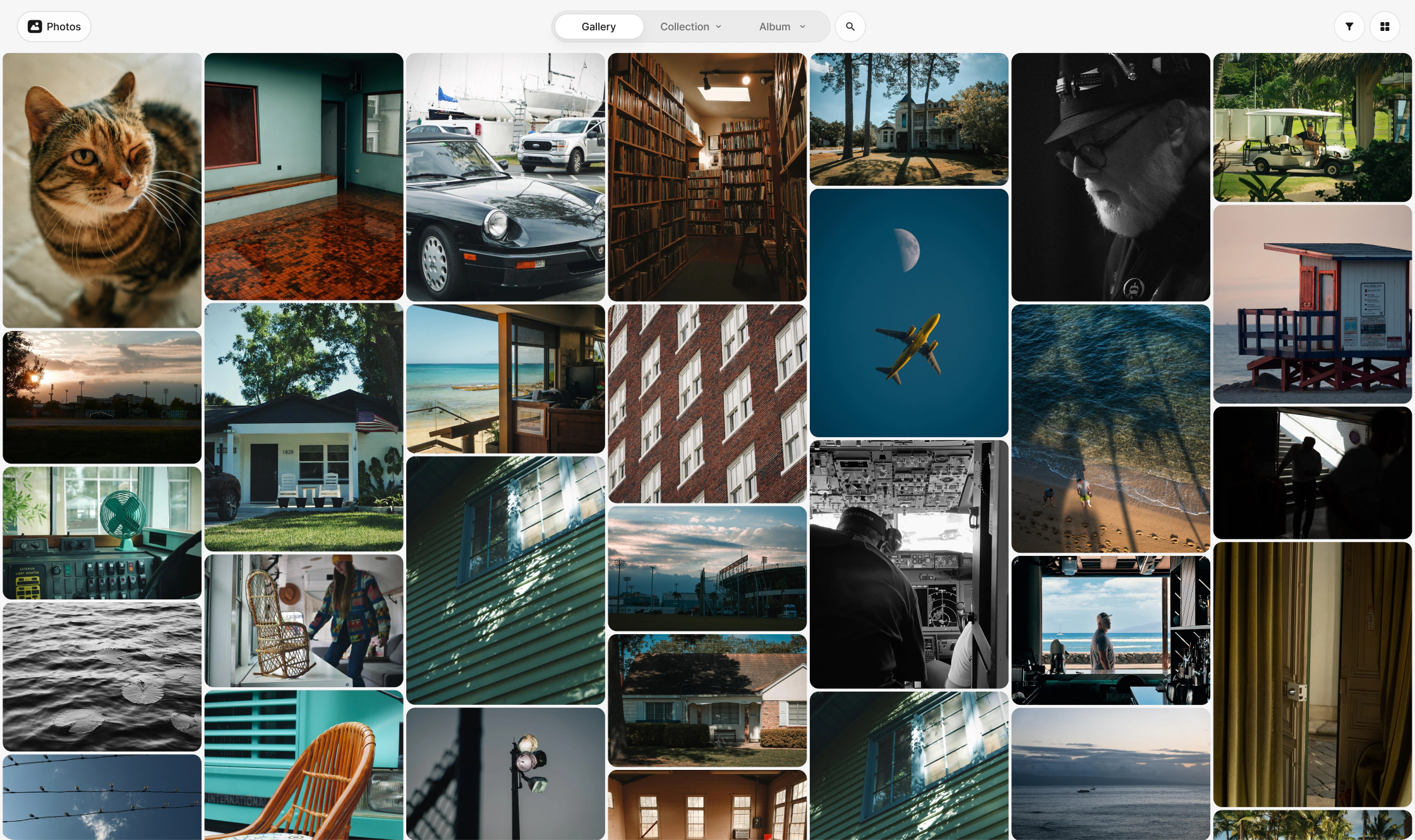
Task: Open the airplane and moon photo
Action: point(909,313)
